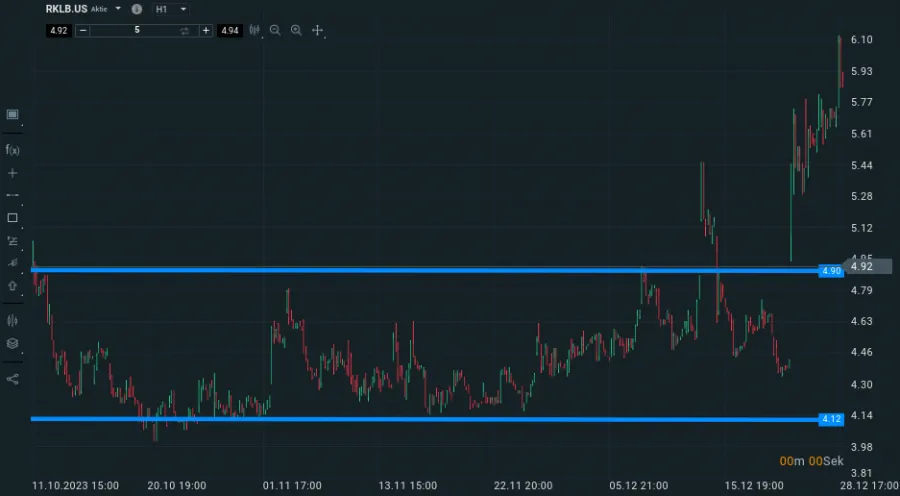
Task: Click the 4.92 sell price button
Action: pyautogui.click(x=59, y=30)
